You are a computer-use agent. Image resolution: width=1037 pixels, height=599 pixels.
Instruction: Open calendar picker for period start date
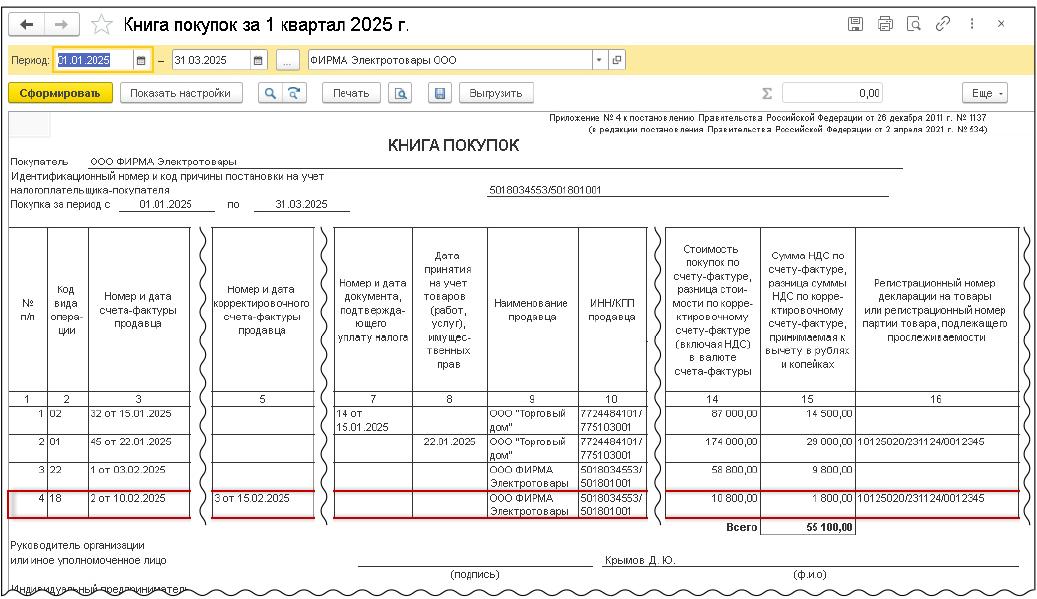[x=141, y=60]
